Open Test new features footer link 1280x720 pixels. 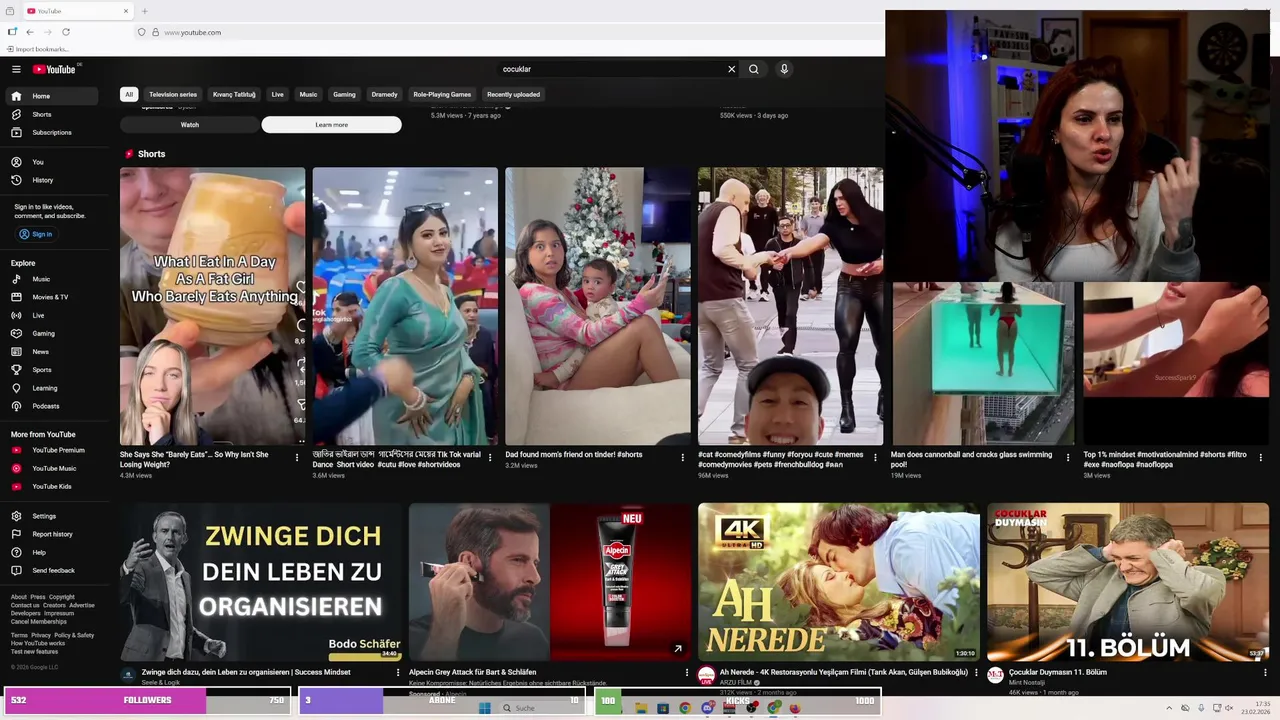coord(34,651)
